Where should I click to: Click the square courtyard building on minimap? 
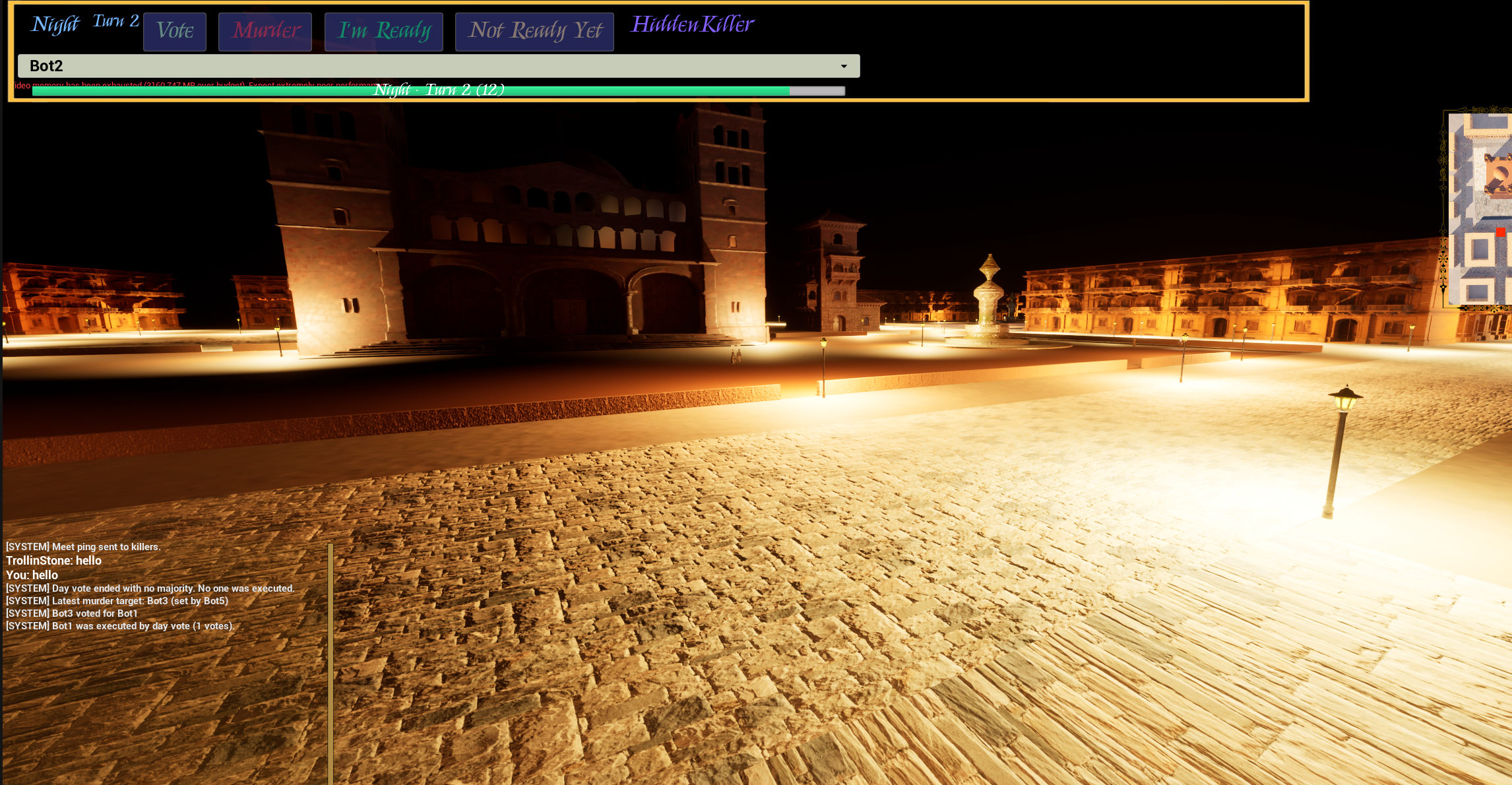1480,249
